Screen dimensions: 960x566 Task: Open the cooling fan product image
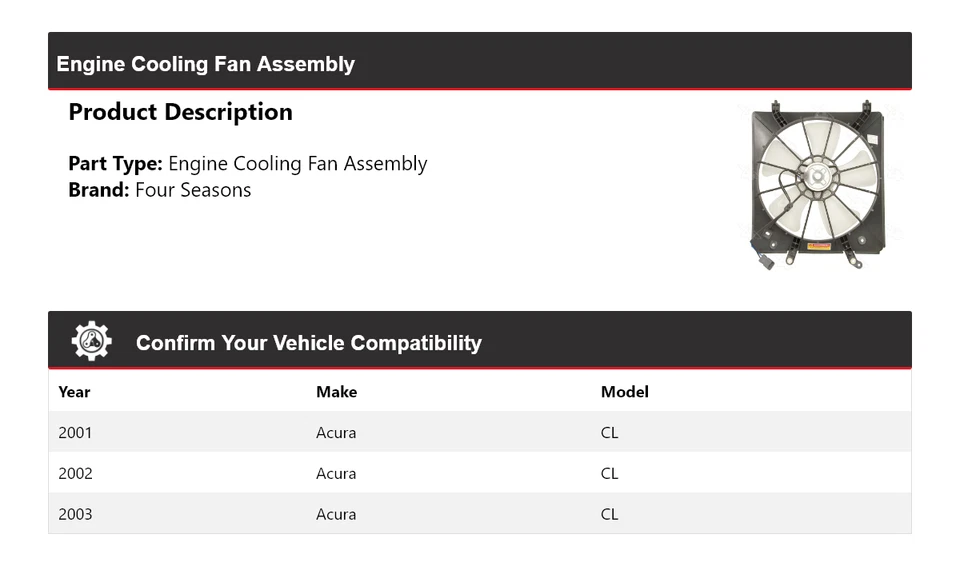(816, 184)
